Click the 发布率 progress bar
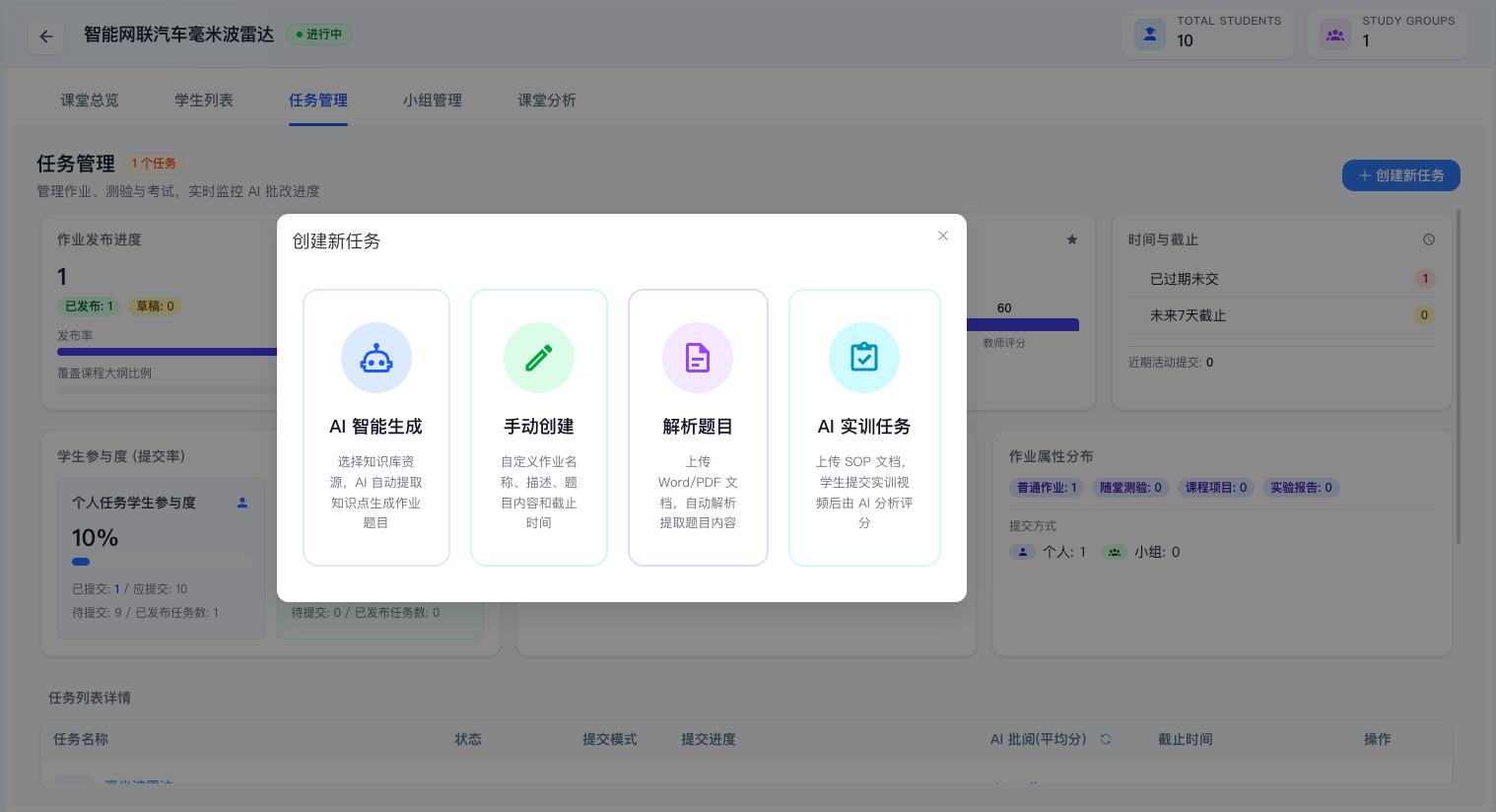The image size is (1496, 812). (168, 352)
